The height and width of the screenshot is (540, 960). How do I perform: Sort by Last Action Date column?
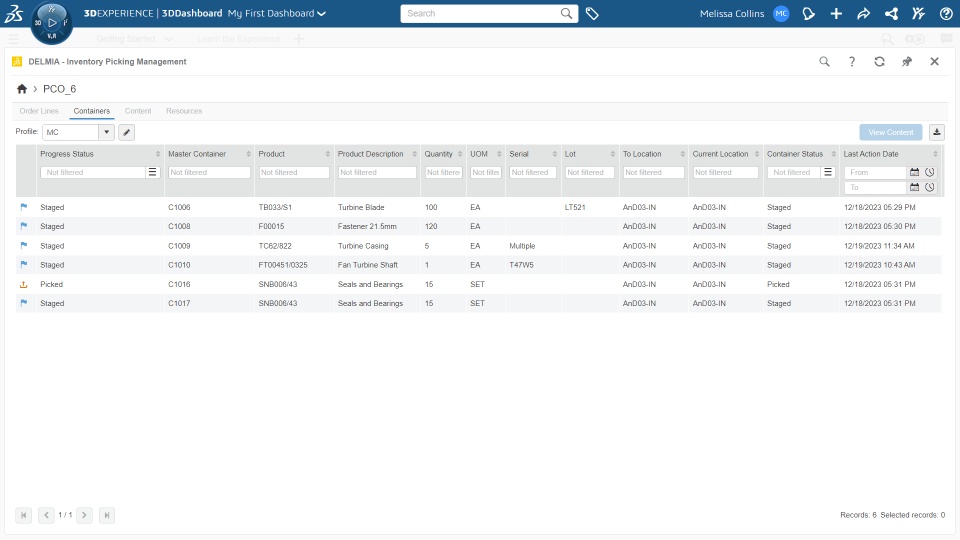tap(936, 154)
